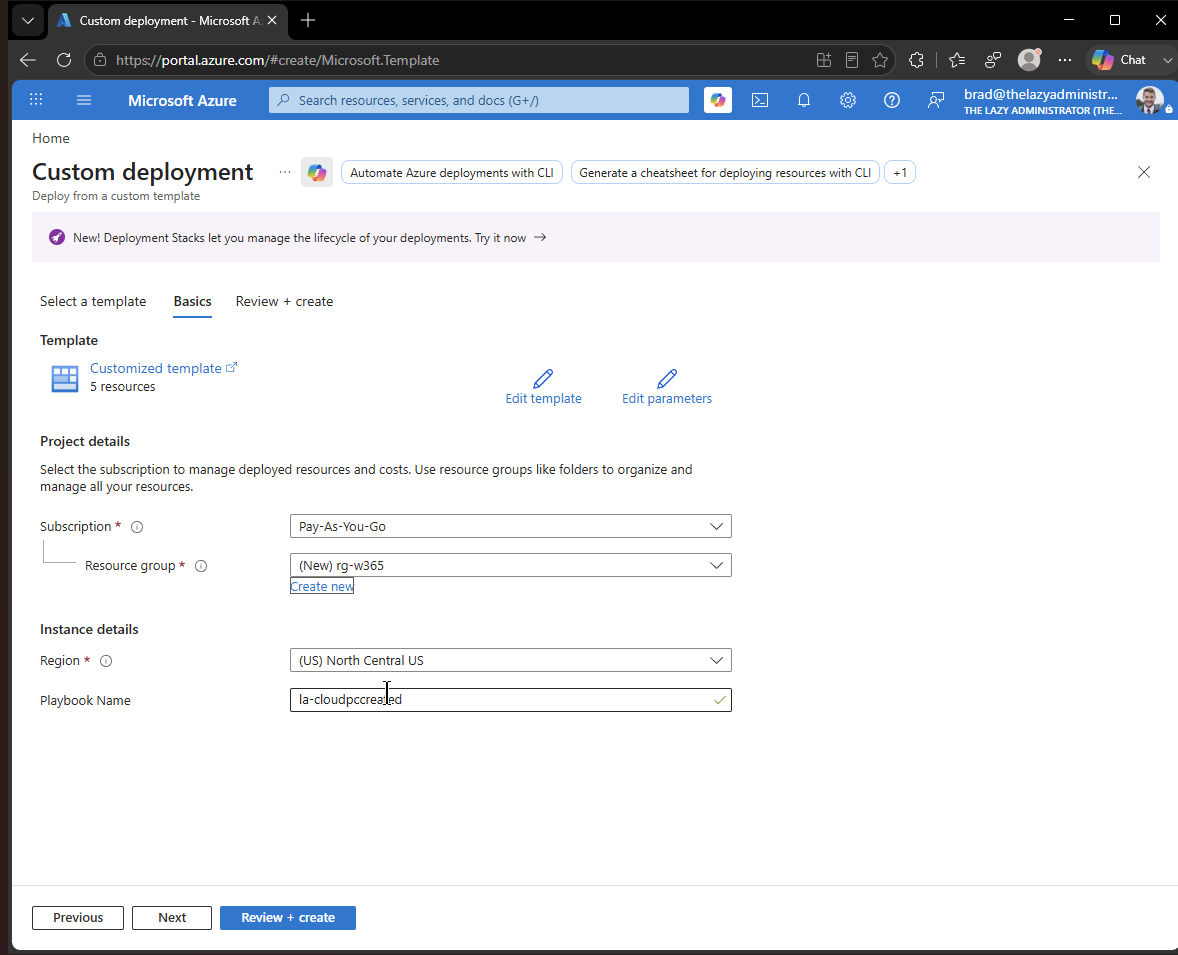Click the Create new resource group link
Screen dimensions: 1178x955
(322, 586)
